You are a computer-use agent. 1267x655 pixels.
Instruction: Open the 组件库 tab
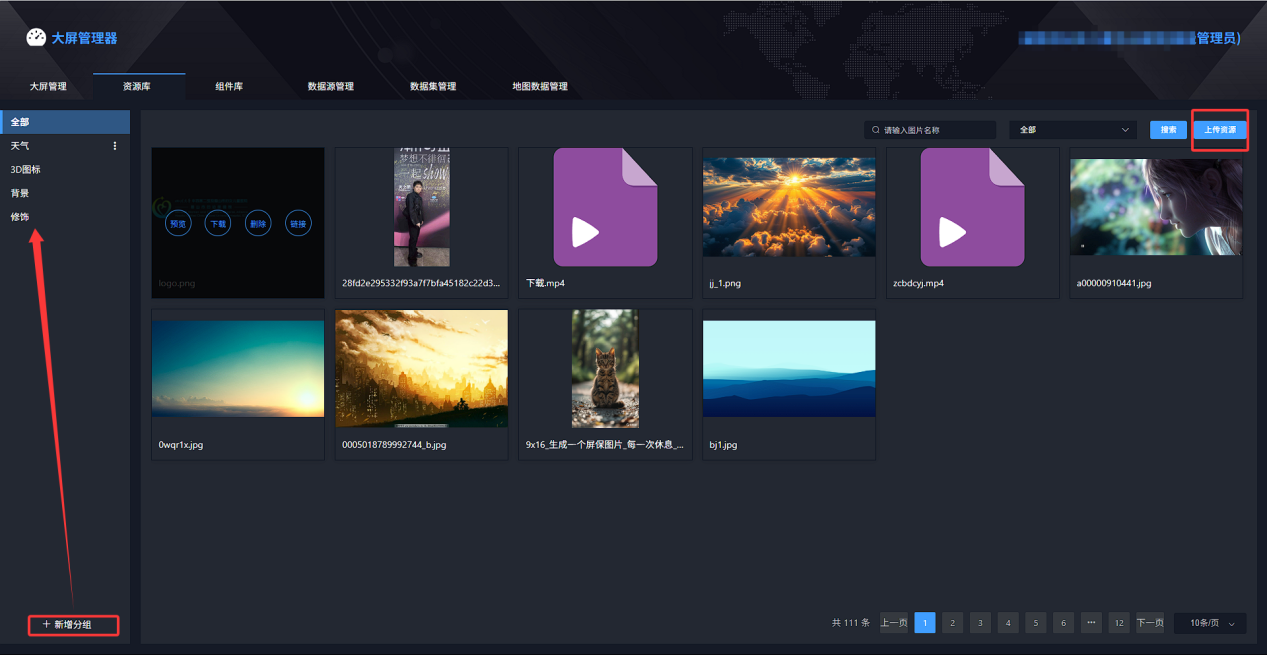(229, 86)
